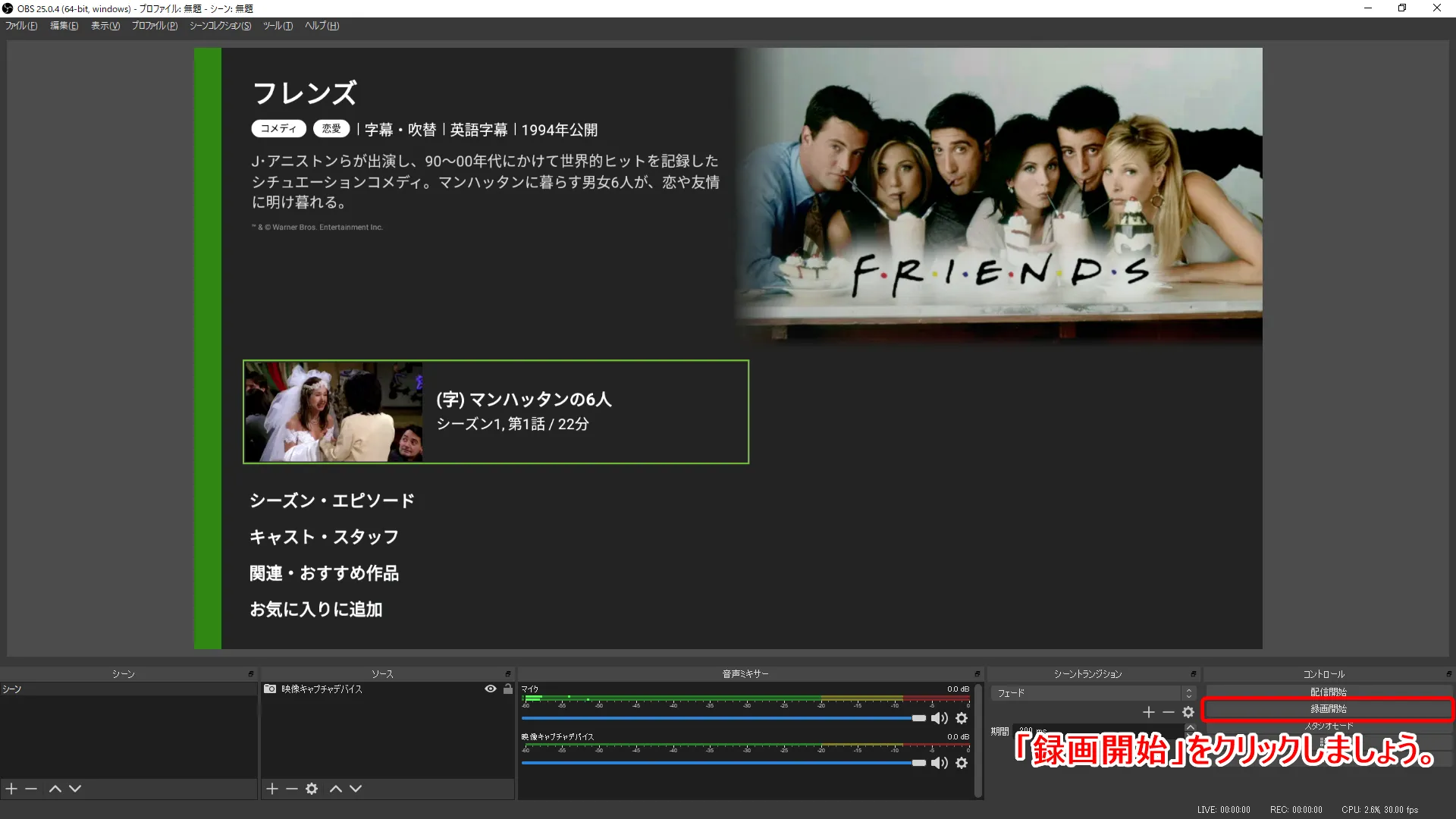Move the scene down in the list
This screenshot has height=819, width=1456.
point(75,789)
